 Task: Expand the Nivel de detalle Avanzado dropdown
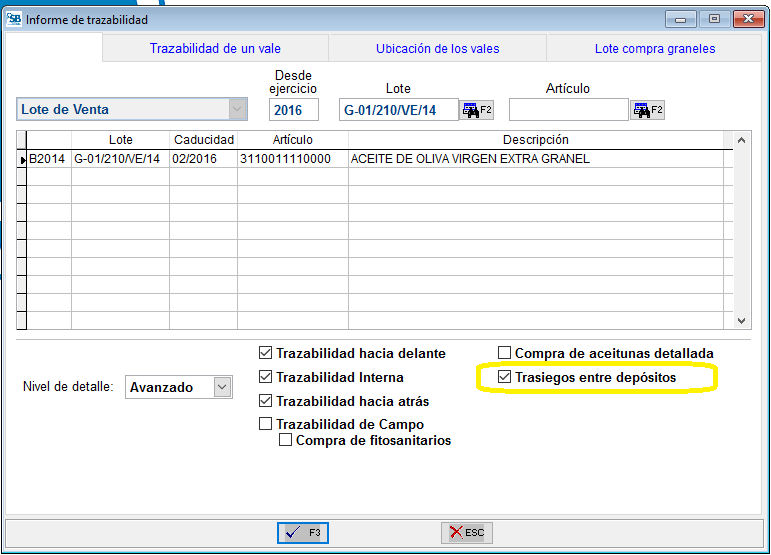click(x=222, y=387)
